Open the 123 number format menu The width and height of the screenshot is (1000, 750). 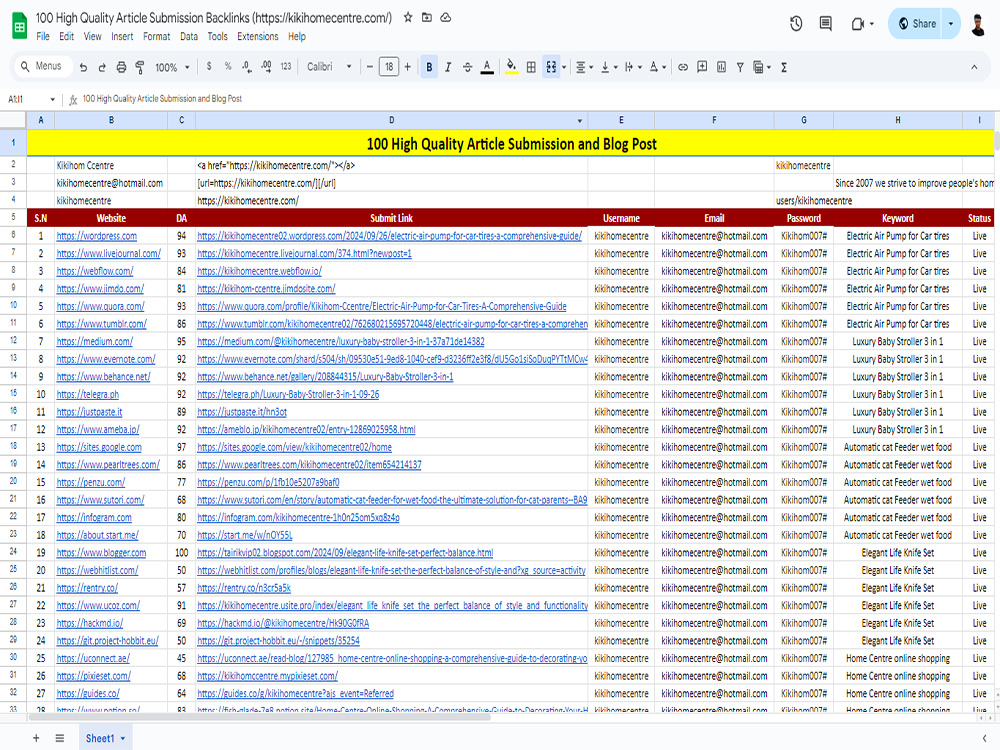[x=286, y=66]
